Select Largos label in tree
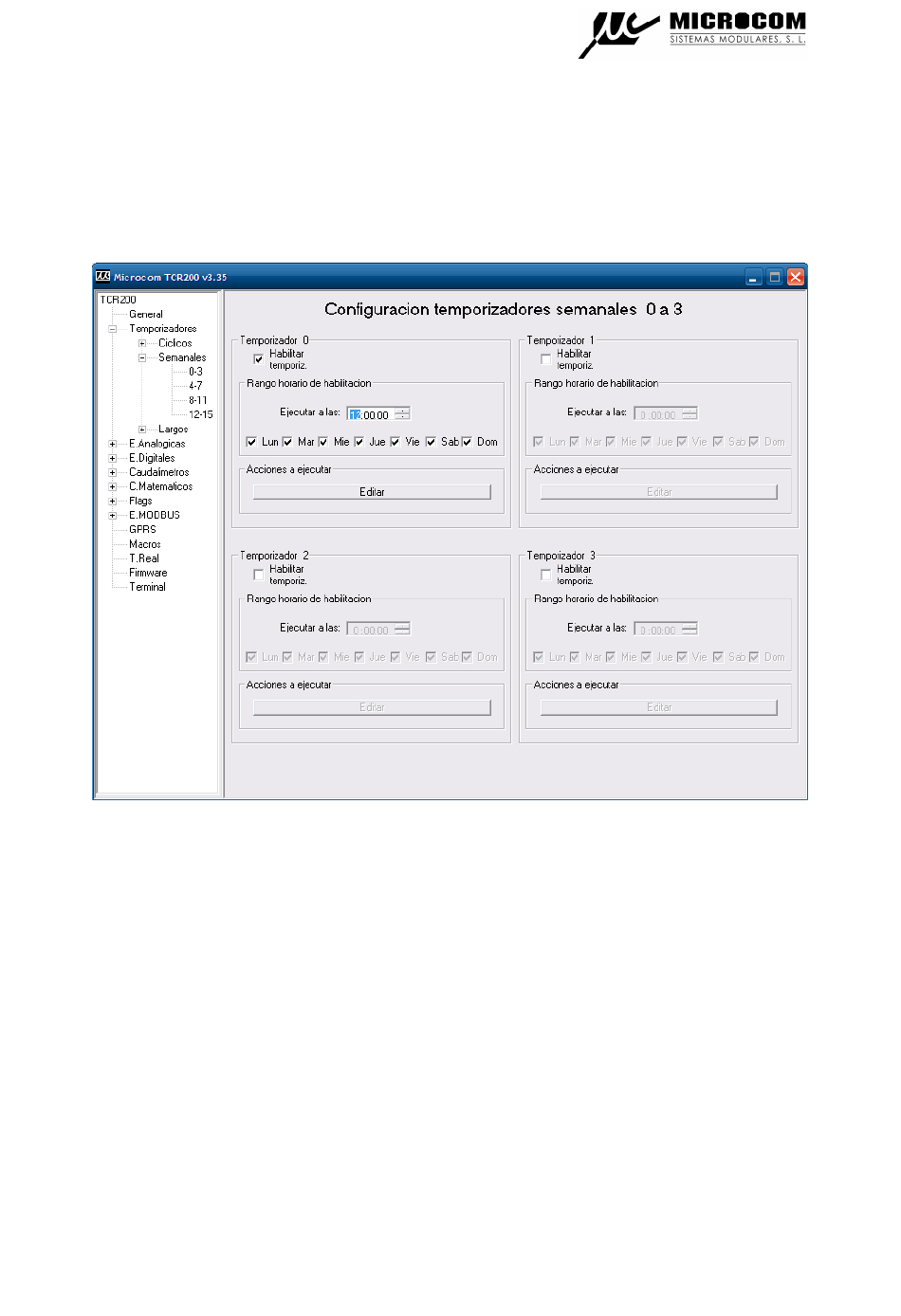Screen dimensions: 901x1316 click(174, 430)
